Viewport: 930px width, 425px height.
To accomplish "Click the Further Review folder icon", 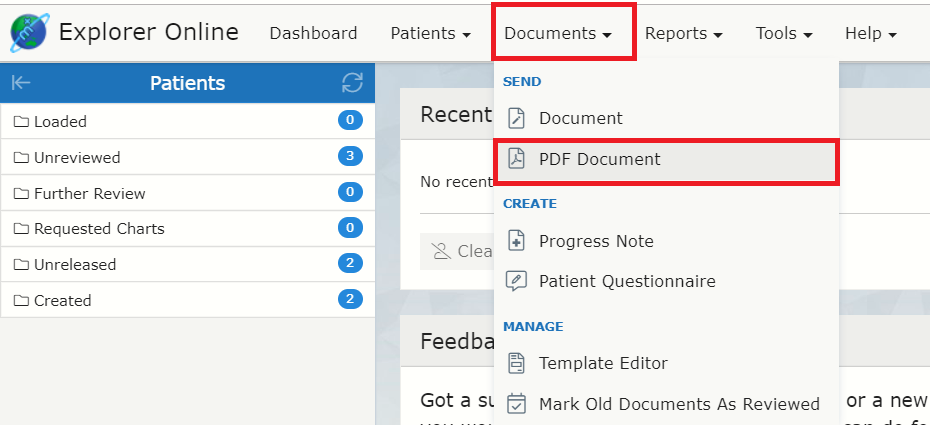I will (21, 193).
